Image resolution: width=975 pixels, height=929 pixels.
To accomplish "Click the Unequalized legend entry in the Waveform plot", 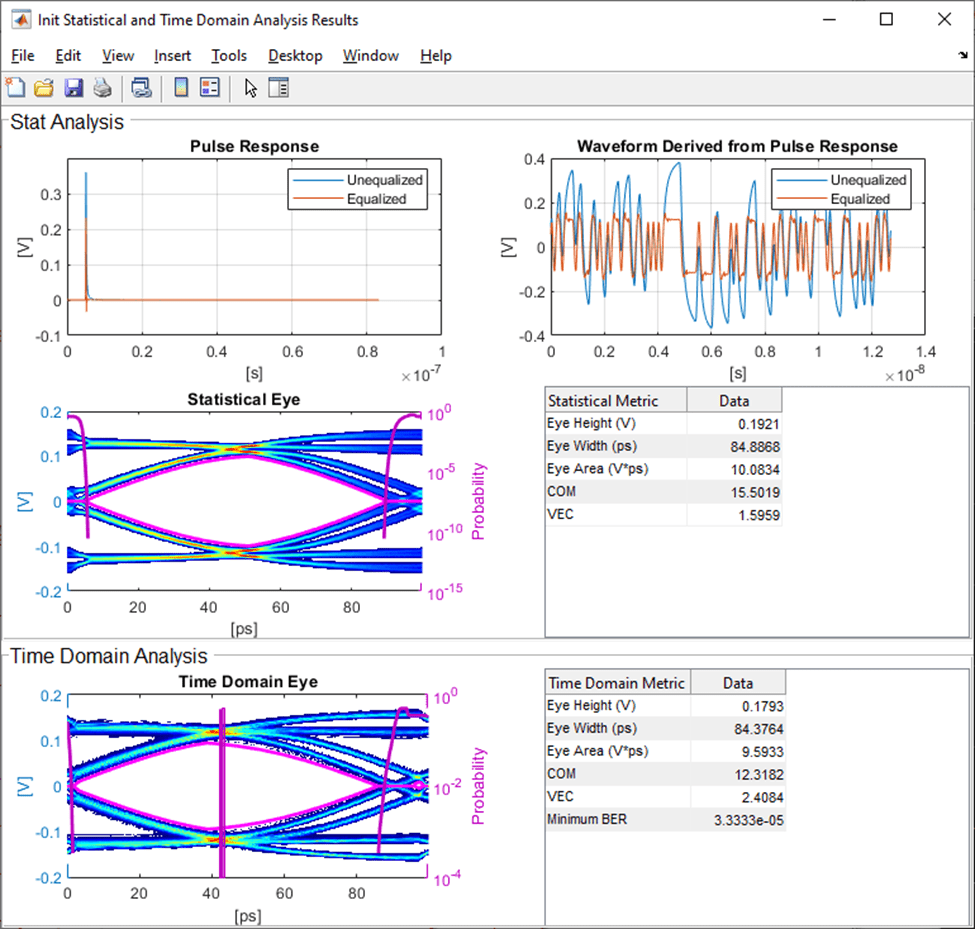I will (x=867, y=180).
